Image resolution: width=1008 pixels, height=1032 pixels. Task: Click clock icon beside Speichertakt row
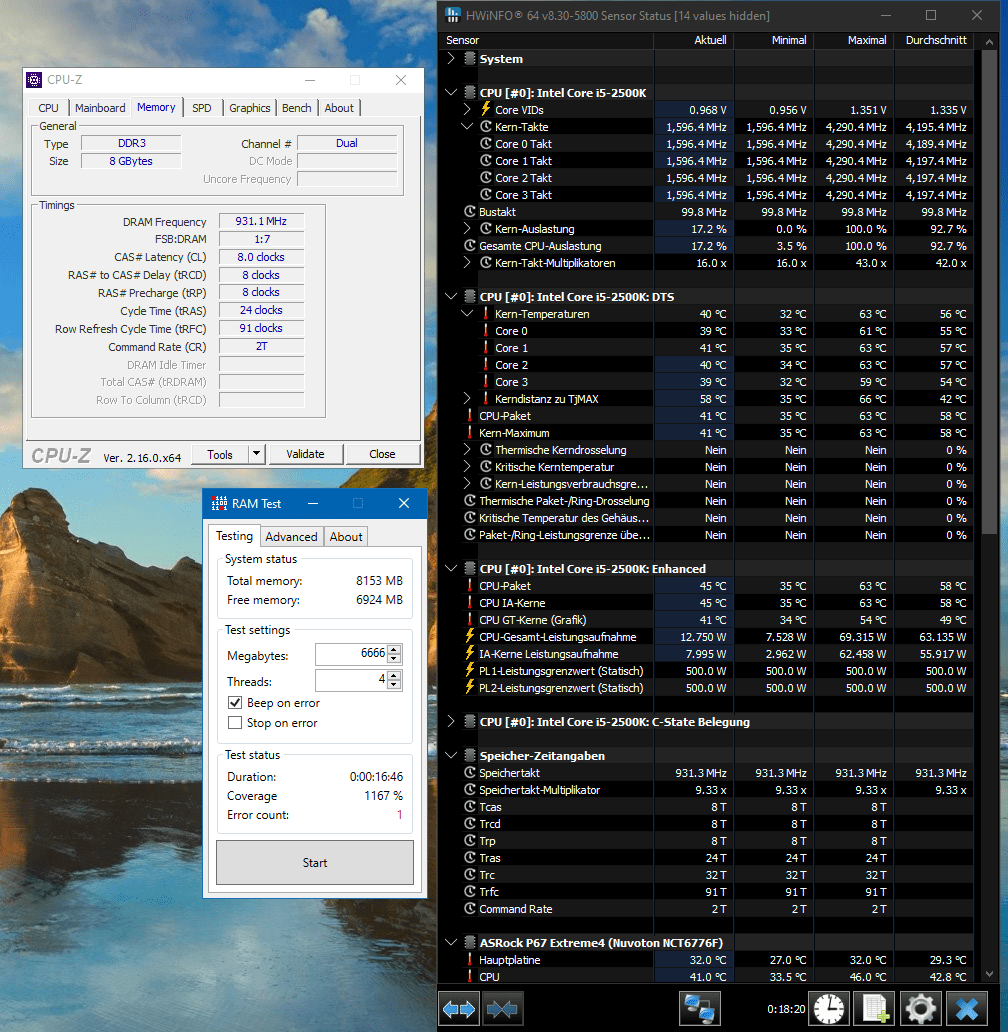pyautogui.click(x=470, y=772)
